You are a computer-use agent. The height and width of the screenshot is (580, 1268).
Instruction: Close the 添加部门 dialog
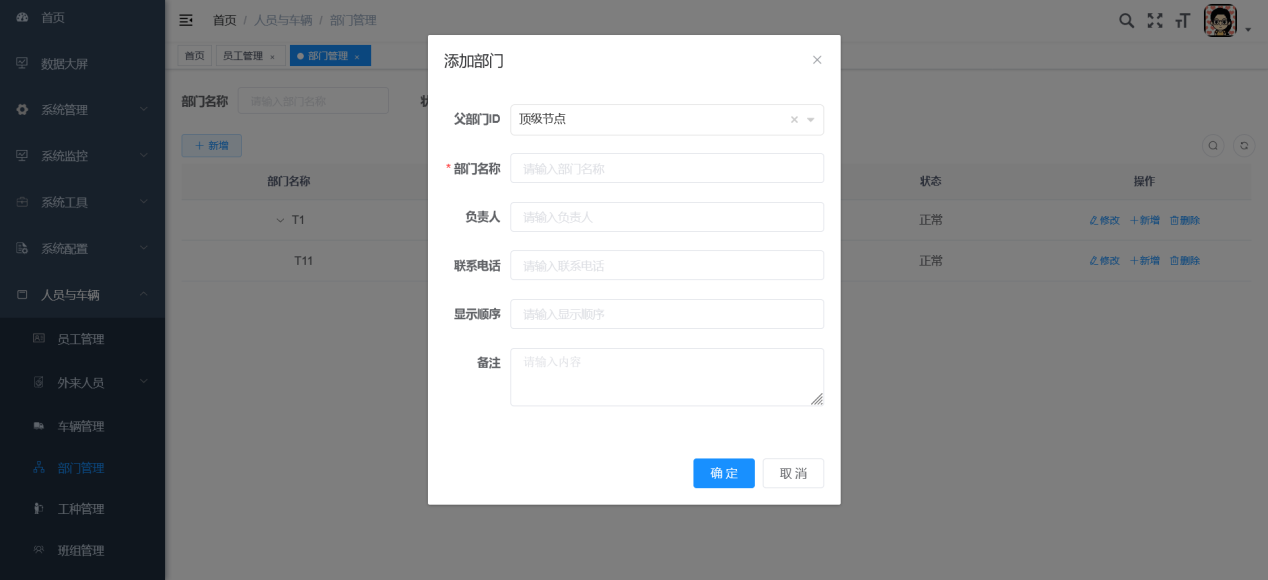pyautogui.click(x=817, y=59)
